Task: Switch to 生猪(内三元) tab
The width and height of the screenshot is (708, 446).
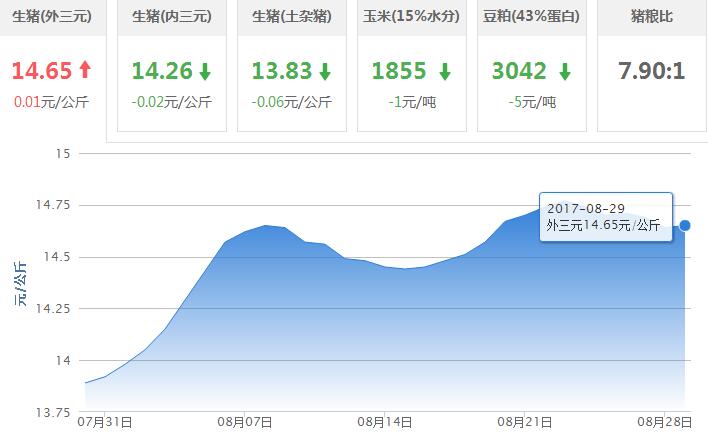Action: [172, 17]
